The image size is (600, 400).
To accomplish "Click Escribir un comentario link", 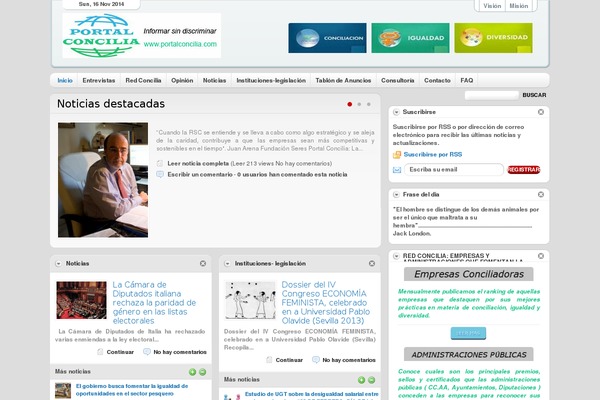I will point(200,175).
